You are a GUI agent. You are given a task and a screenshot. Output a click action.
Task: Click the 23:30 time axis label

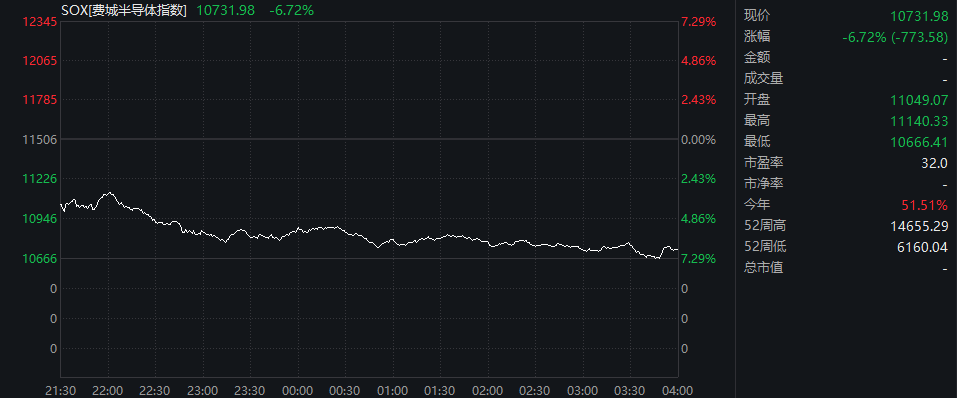click(250, 391)
